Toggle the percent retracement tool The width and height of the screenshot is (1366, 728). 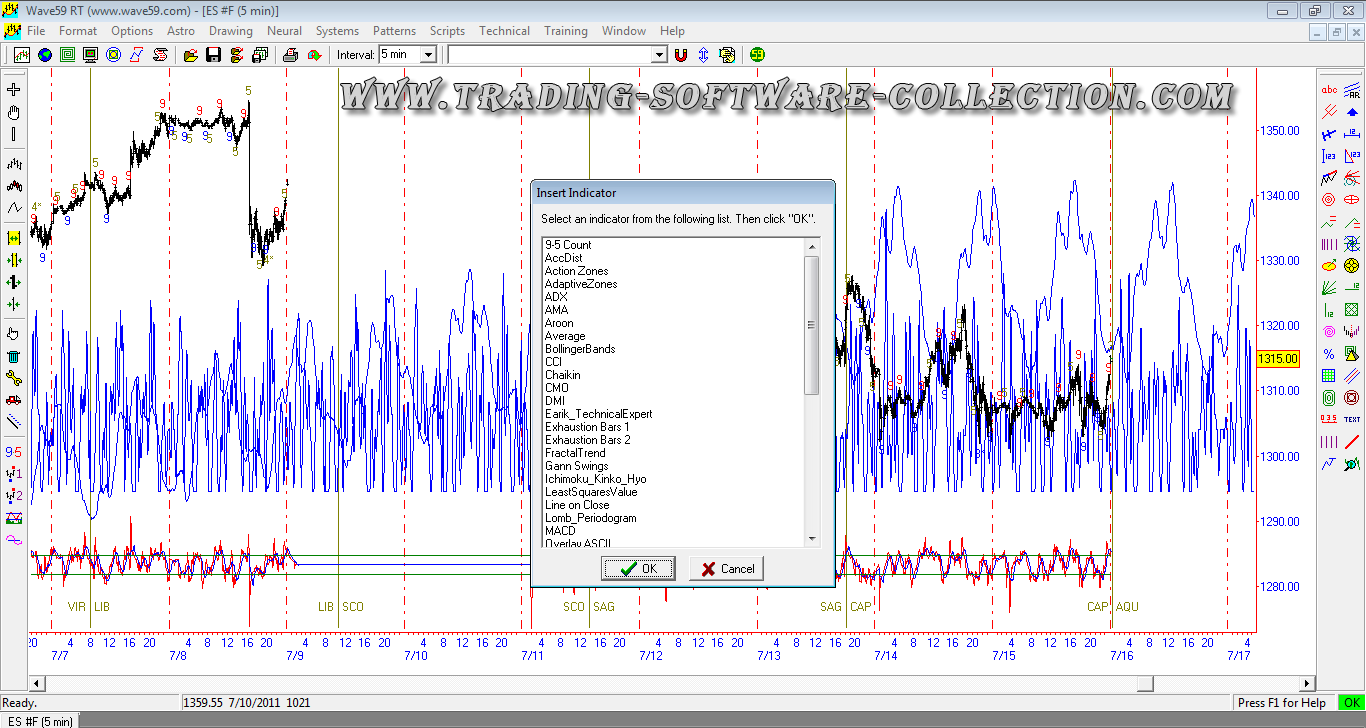[x=1329, y=354]
